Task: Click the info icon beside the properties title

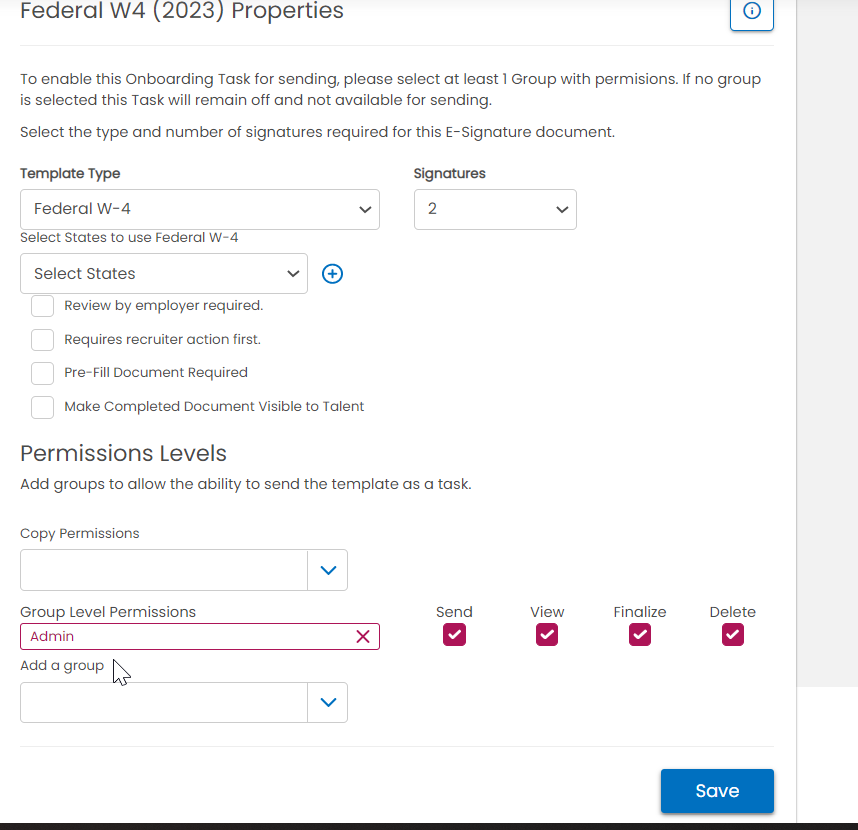Action: click(x=752, y=11)
